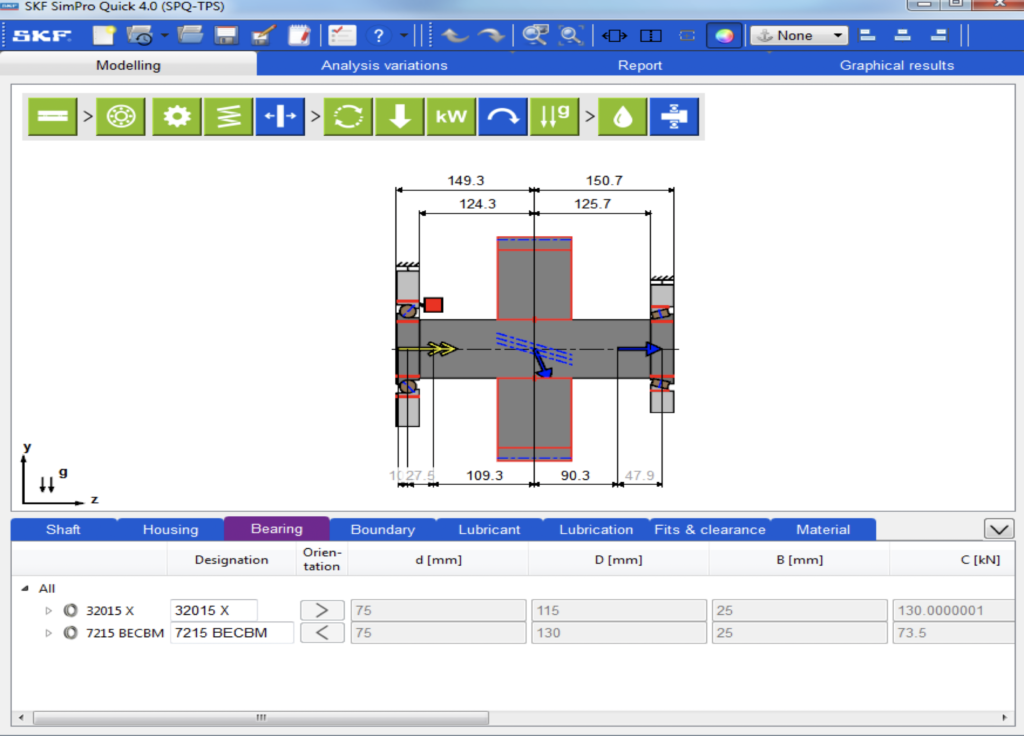Click the undo arrow button

point(456,36)
